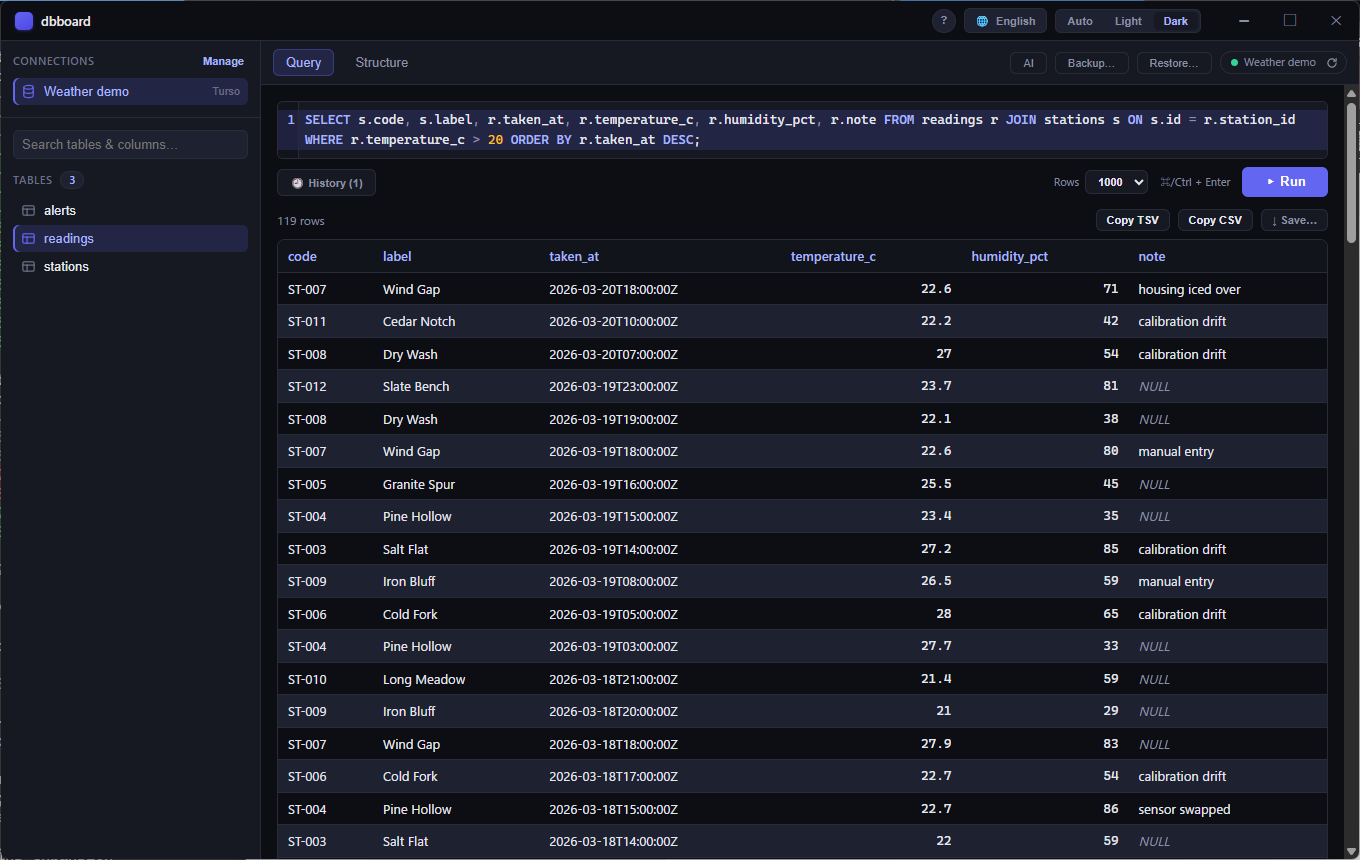The image size is (1360, 860).
Task: Open the Rows limit dropdown
Action: [x=1116, y=182]
